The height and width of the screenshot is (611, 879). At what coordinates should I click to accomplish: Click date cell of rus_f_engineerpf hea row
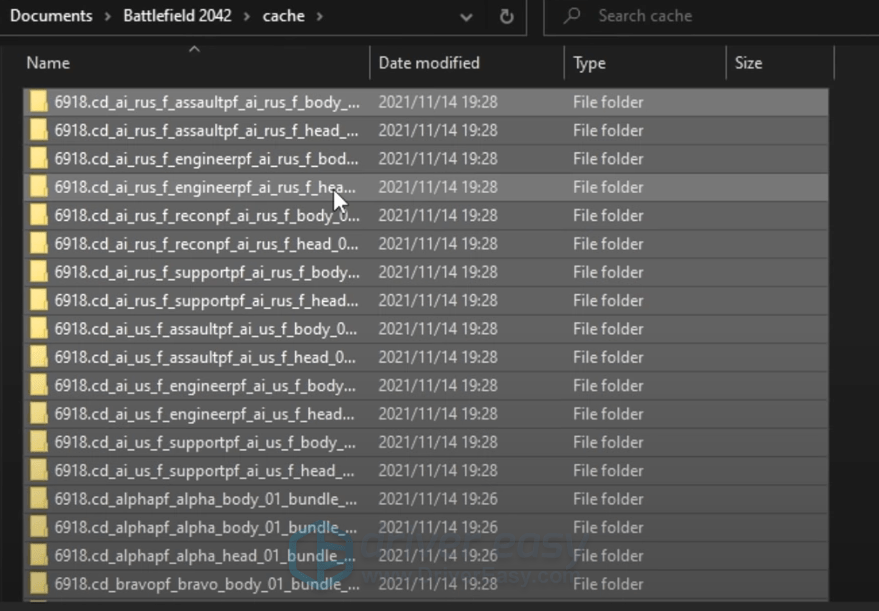(x=438, y=187)
